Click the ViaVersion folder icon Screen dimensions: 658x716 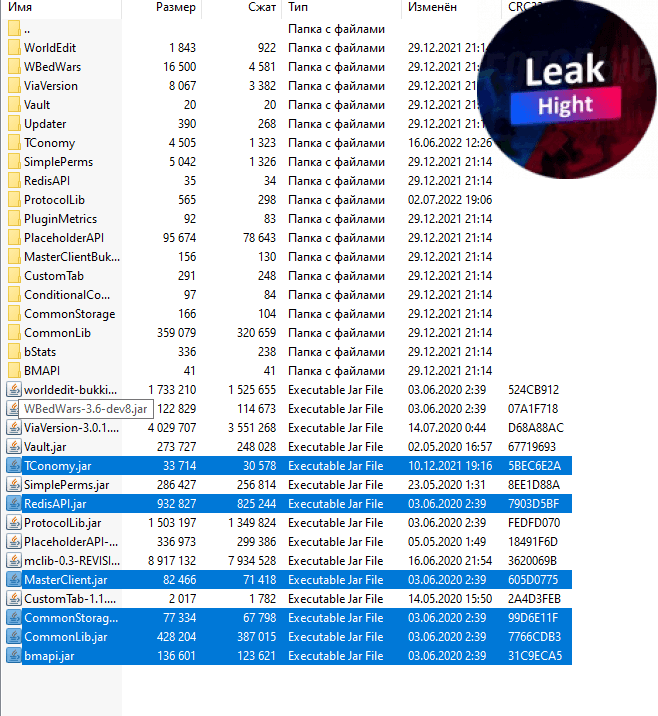pos(15,86)
